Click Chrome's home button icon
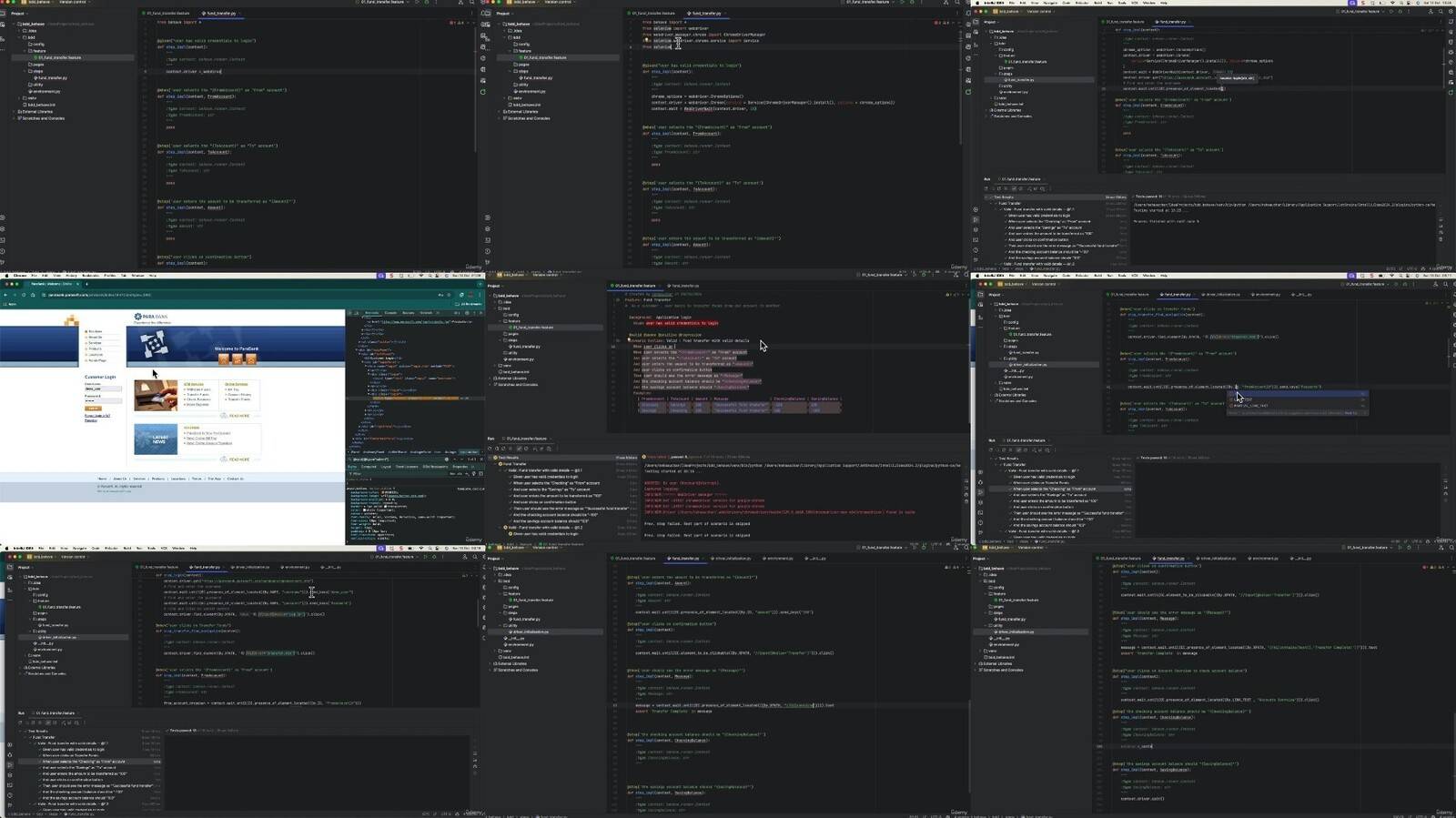Screen dimensions: 1456x818 [x=33, y=295]
